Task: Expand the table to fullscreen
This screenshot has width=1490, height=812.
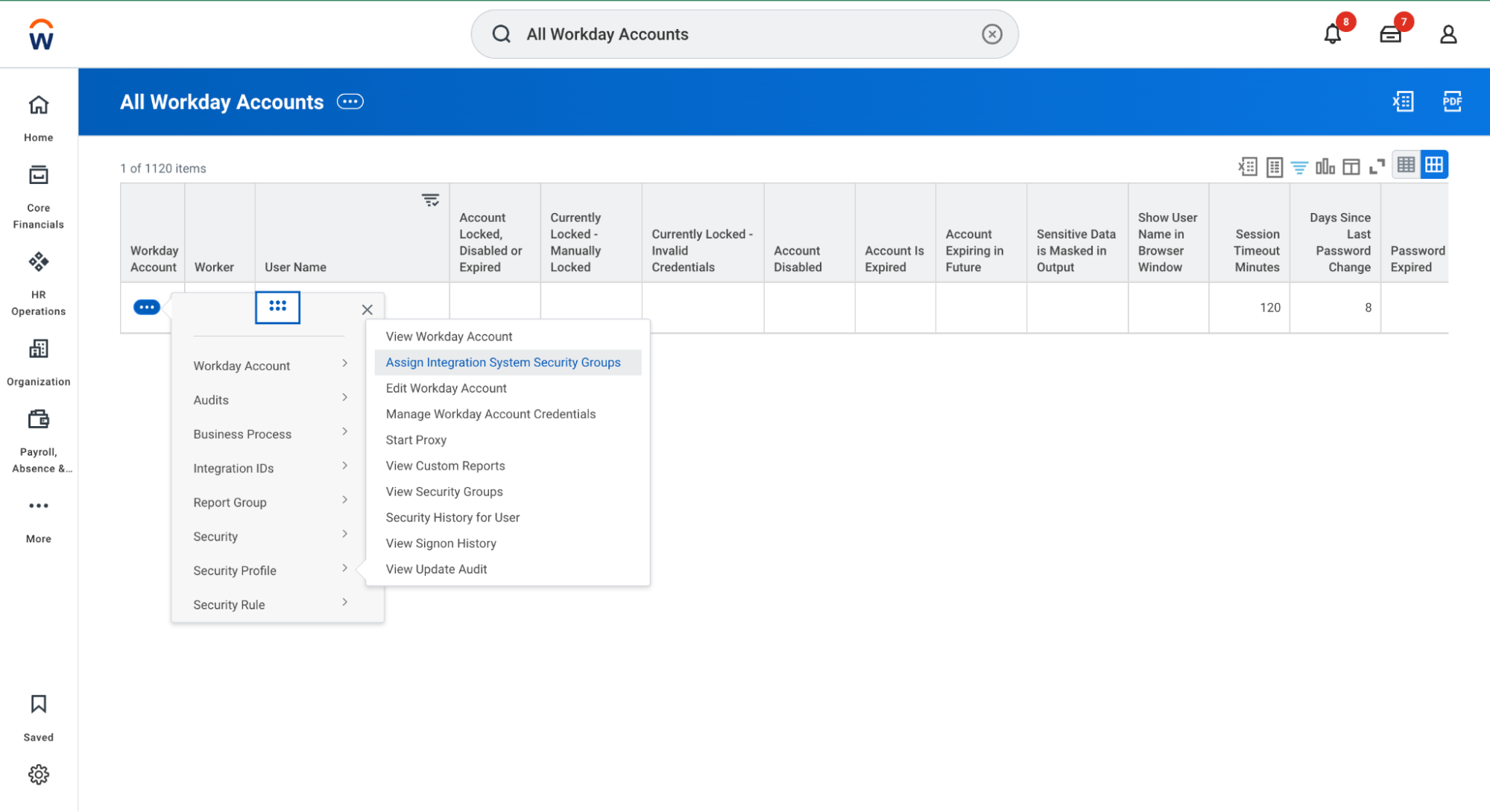Action: point(1377,167)
